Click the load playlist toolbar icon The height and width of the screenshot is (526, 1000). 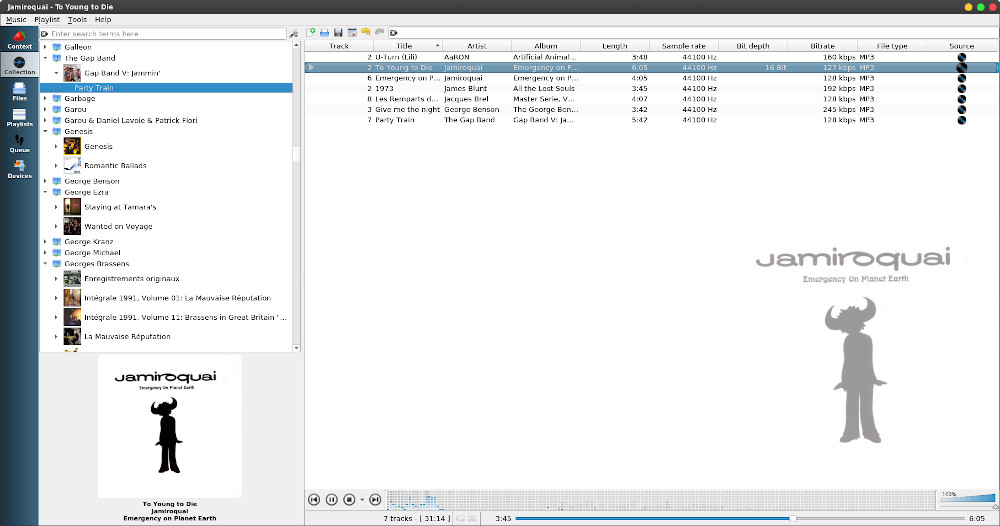click(325, 32)
